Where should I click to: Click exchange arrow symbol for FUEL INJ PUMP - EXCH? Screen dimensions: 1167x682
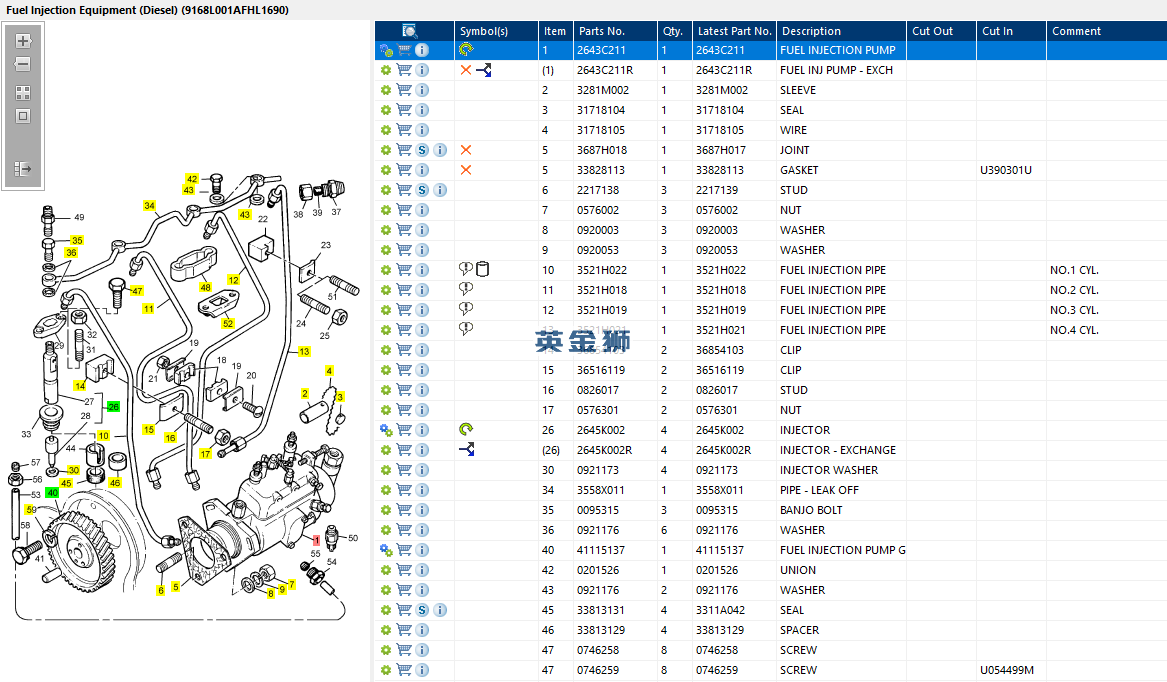pyautogui.click(x=484, y=70)
